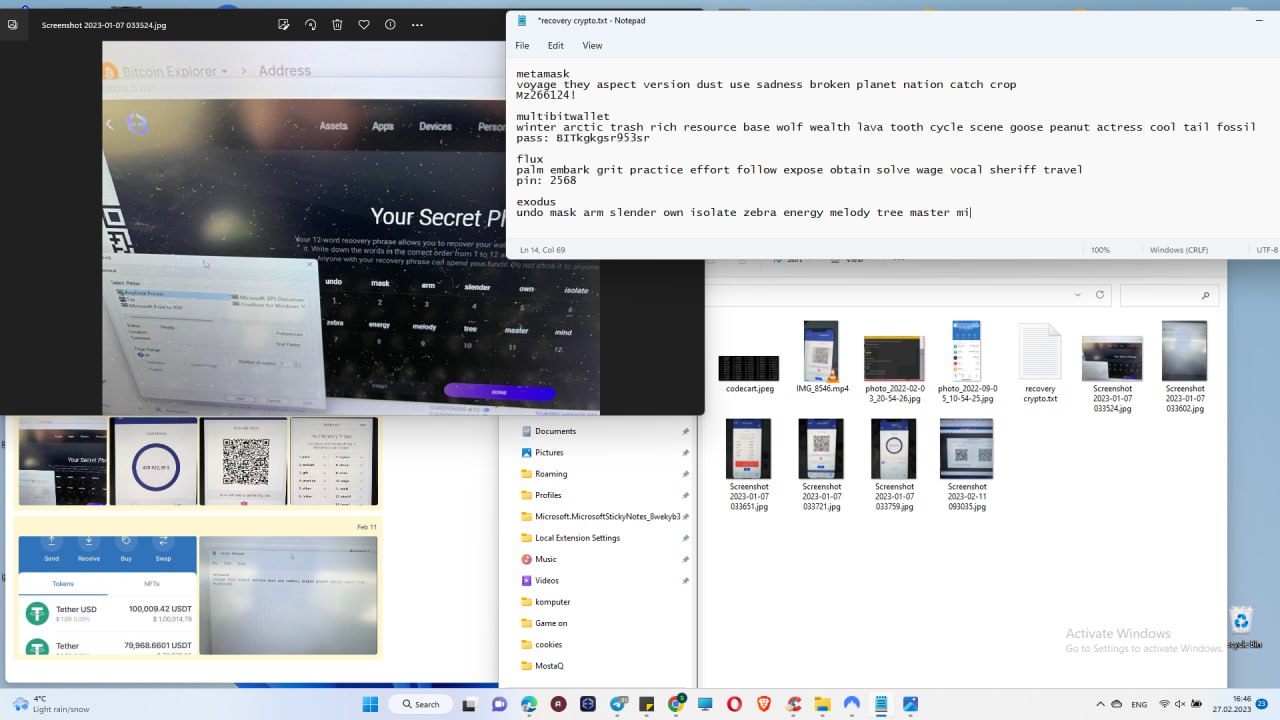This screenshot has height=720, width=1280.
Task: Open the notification count badge in tray
Action: click(x=1262, y=704)
